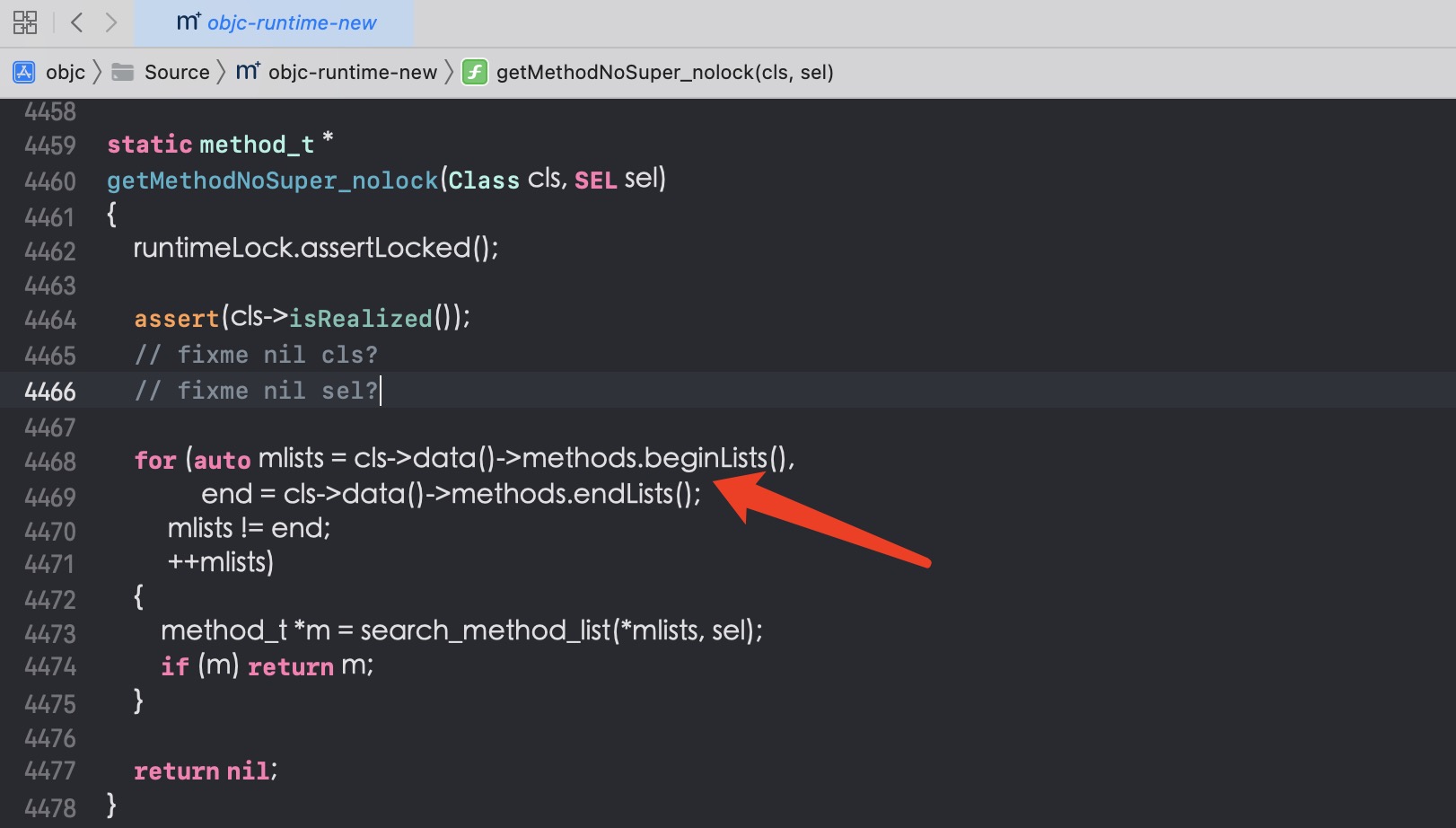Screen dimensions: 1456x828
Task: Click the file icon before objc-runtime-new breadcrumb
Action: pos(248,71)
